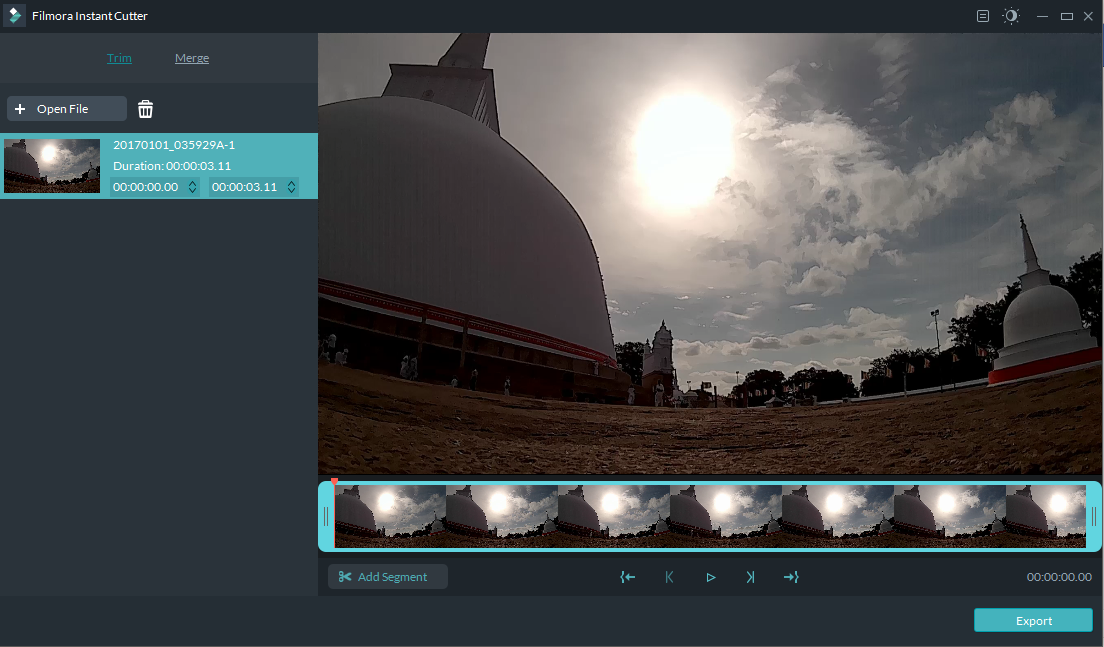Select the Trim tab
This screenshot has height=647, width=1104.
tap(119, 57)
